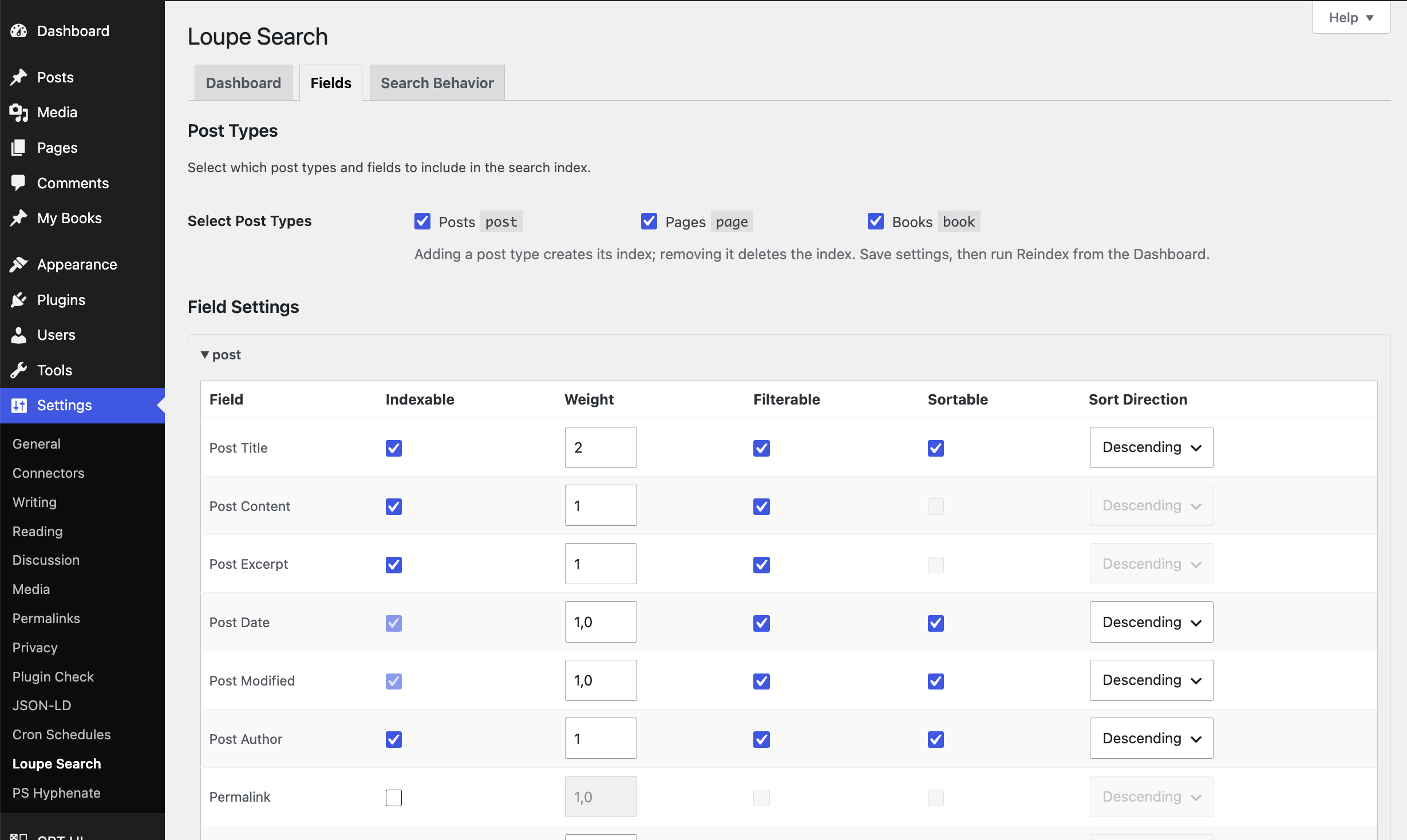Switch to the Dashboard tab of Loupe Search
Viewport: 1407px width, 840px height.
(x=243, y=83)
